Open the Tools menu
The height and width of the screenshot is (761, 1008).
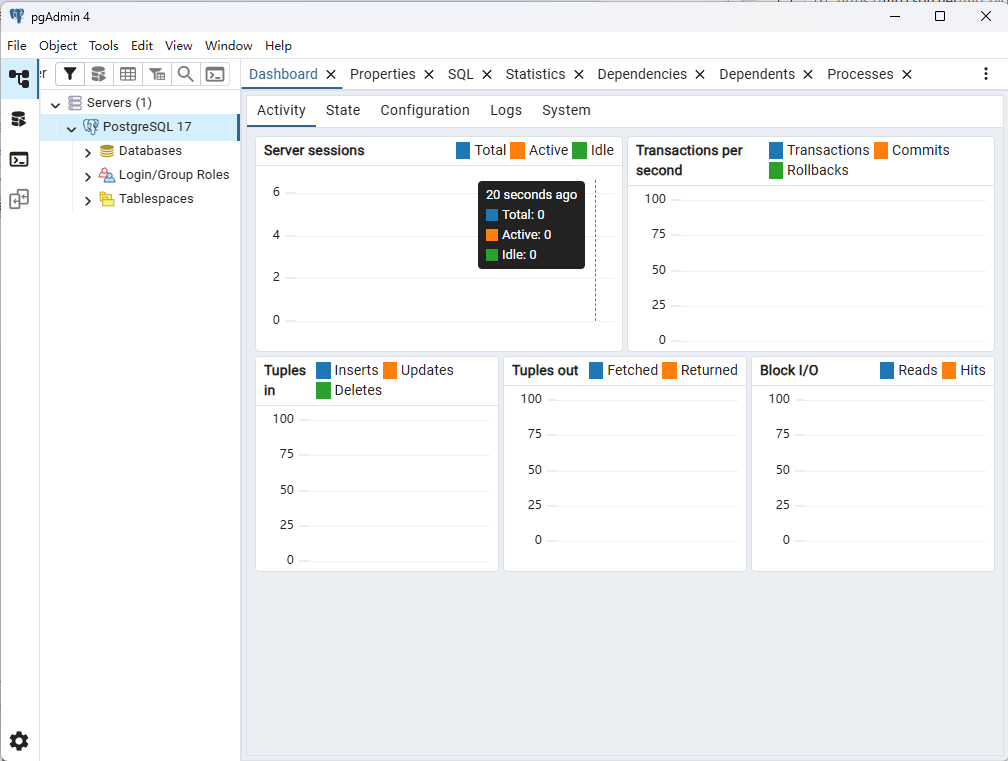104,46
